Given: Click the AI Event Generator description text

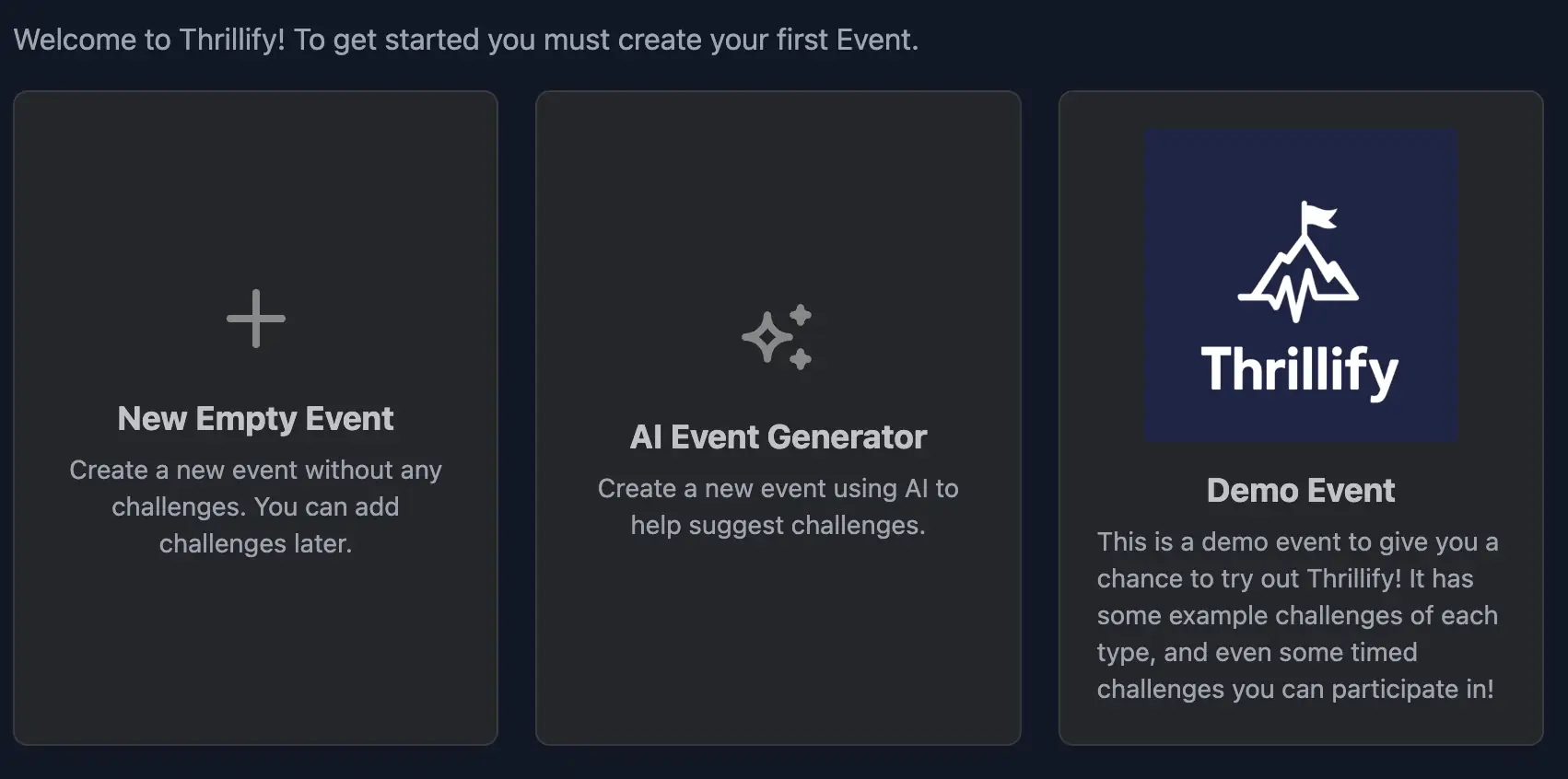Looking at the screenshot, I should tap(778, 506).
